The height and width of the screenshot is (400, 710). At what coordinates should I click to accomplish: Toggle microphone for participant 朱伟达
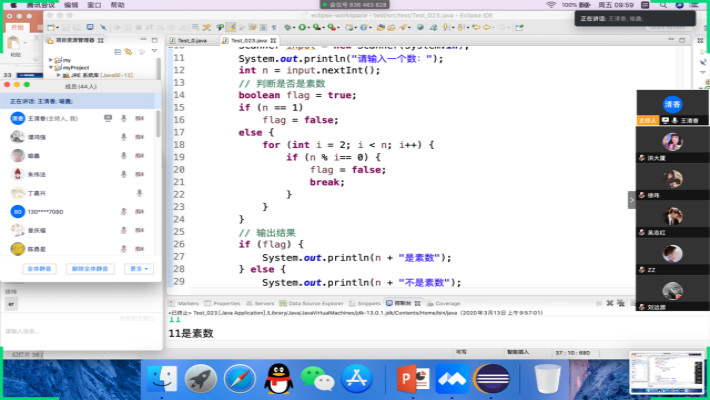123,174
